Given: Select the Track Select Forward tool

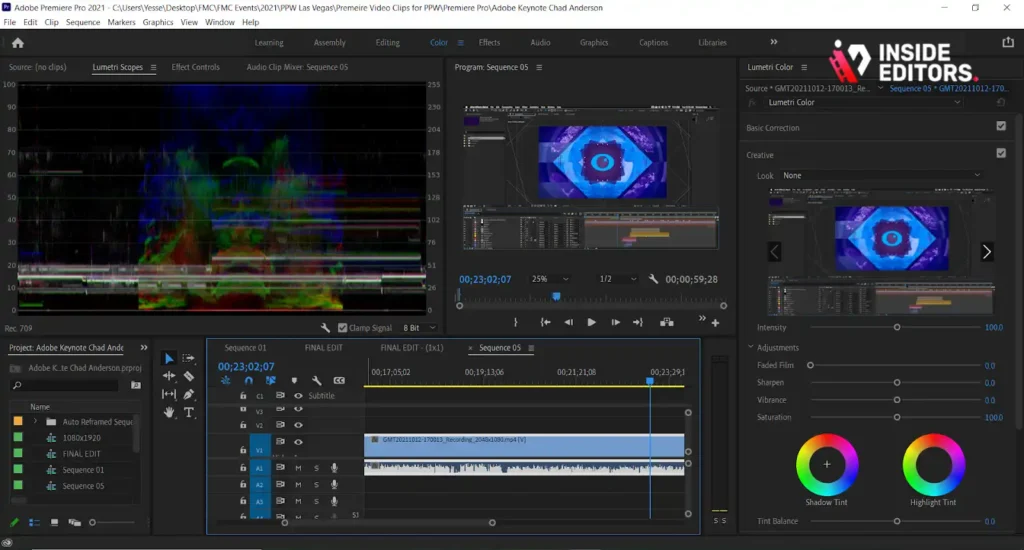Looking at the screenshot, I should click(188, 358).
